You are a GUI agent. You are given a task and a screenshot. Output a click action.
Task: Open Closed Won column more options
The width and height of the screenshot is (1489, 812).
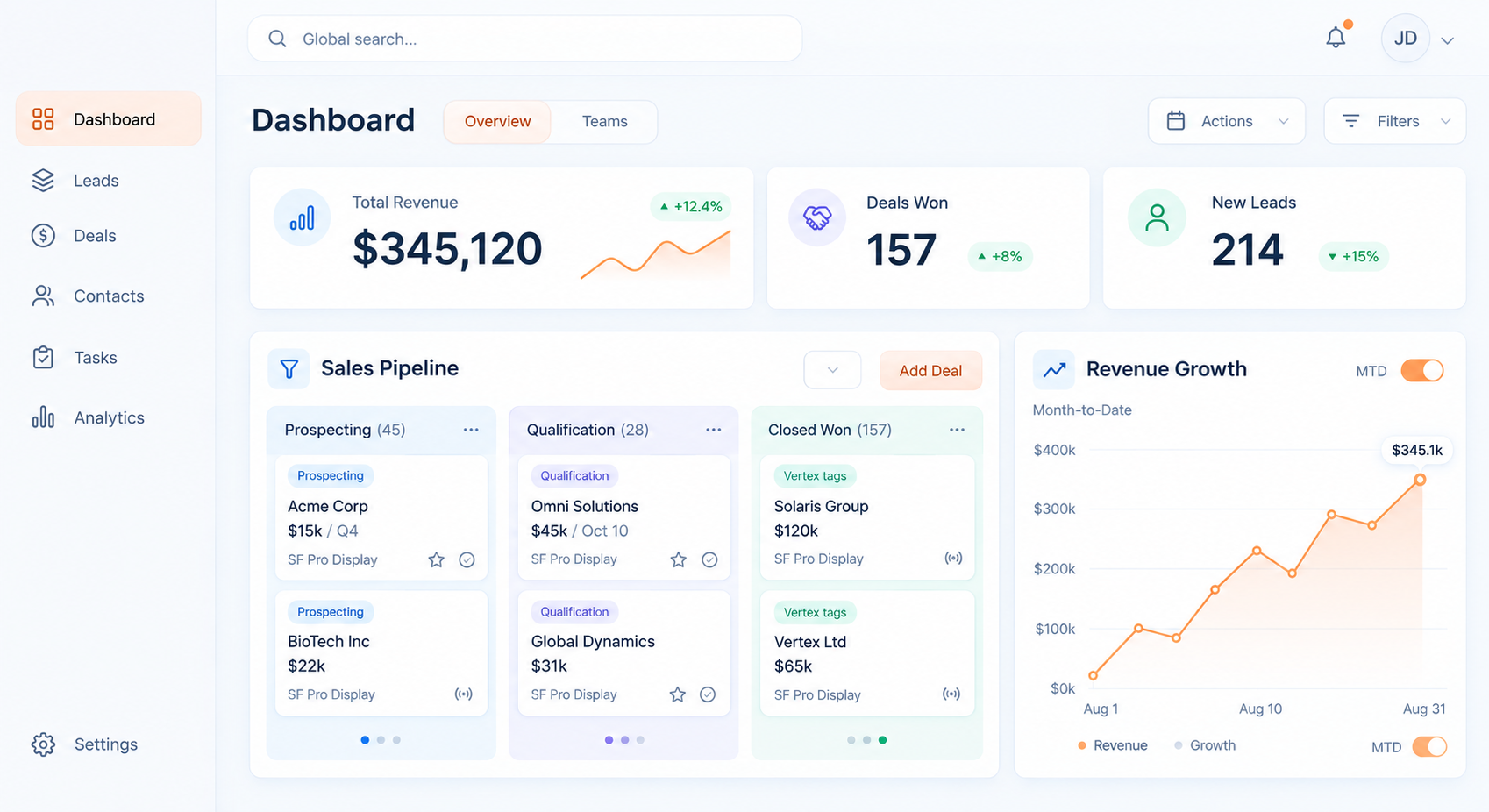(957, 430)
